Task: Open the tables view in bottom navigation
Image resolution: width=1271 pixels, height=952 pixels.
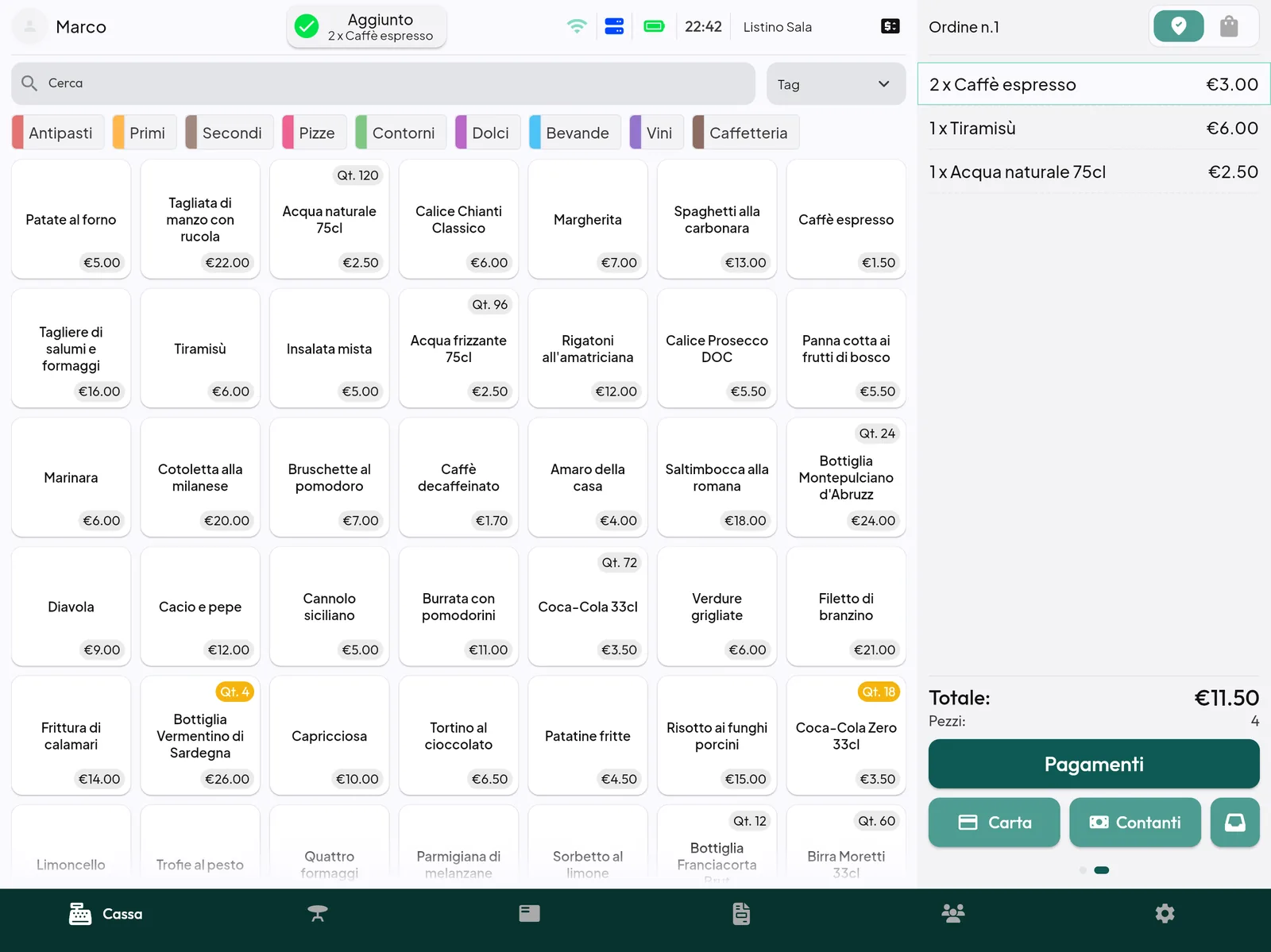Action: click(x=318, y=914)
